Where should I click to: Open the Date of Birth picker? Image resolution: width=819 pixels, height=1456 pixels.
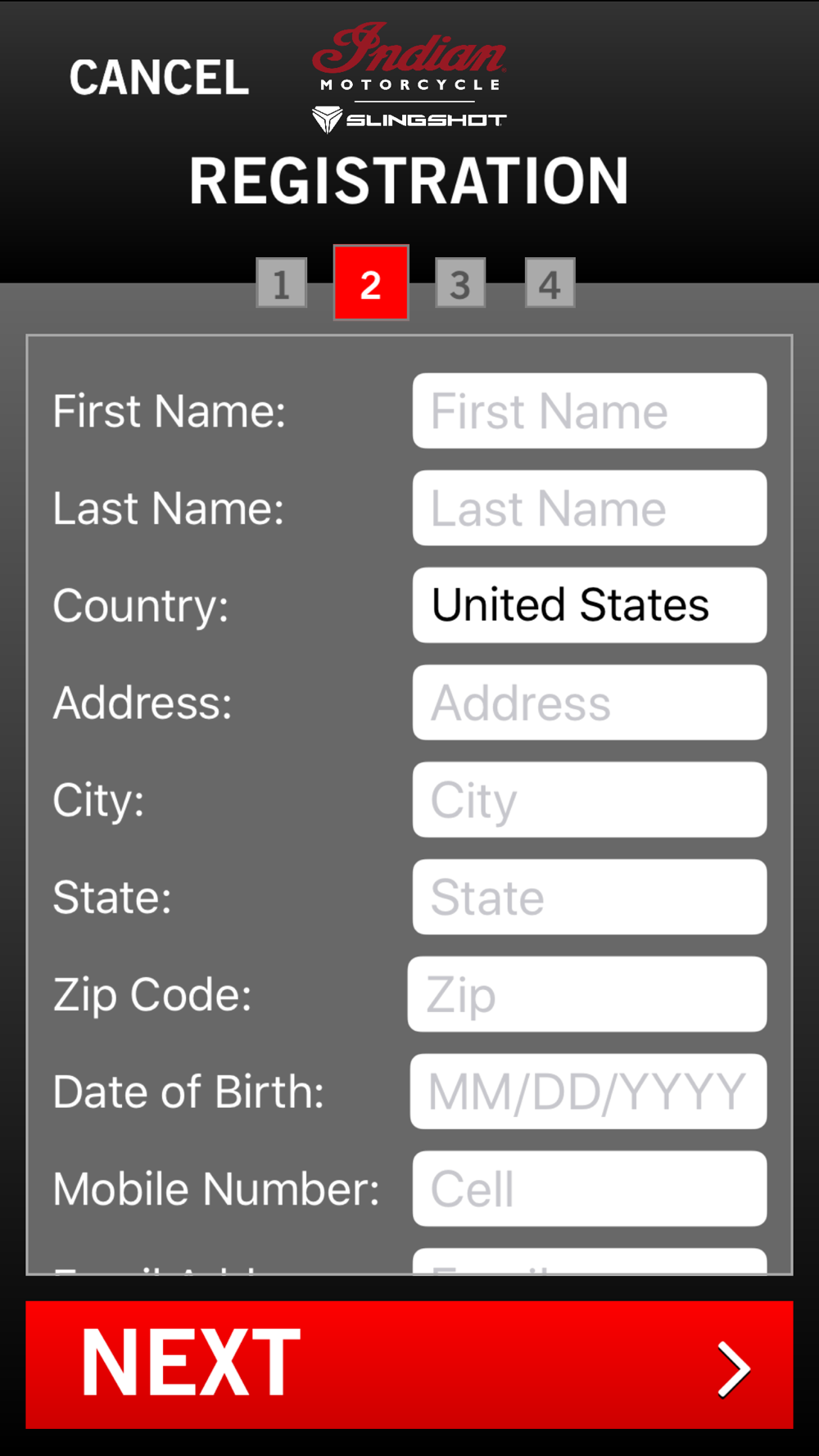click(x=588, y=1092)
